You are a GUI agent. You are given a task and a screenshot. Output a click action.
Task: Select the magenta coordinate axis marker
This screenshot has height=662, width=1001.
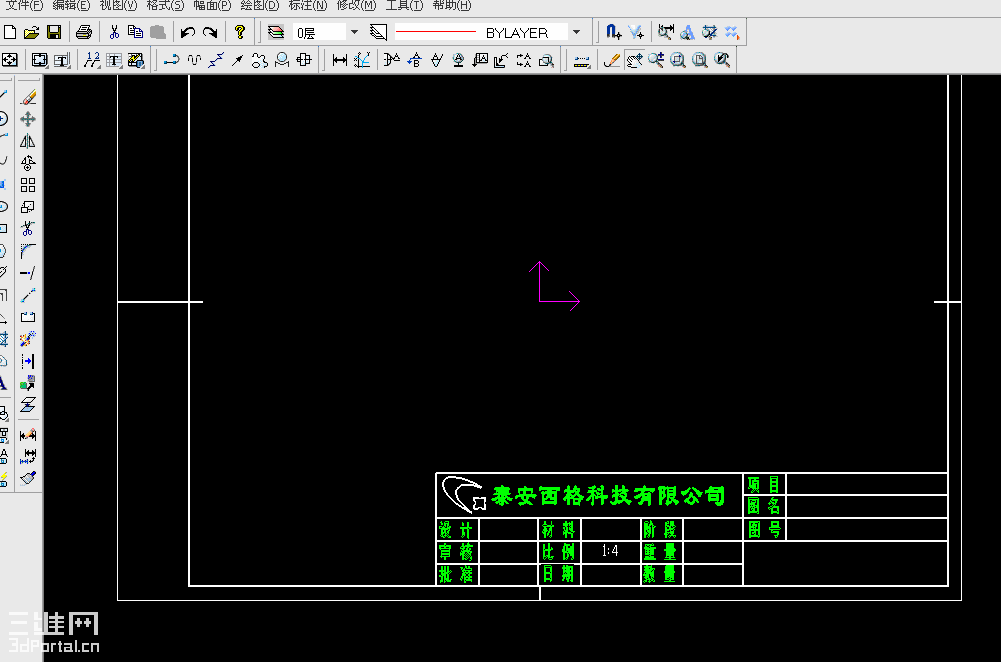click(x=554, y=286)
